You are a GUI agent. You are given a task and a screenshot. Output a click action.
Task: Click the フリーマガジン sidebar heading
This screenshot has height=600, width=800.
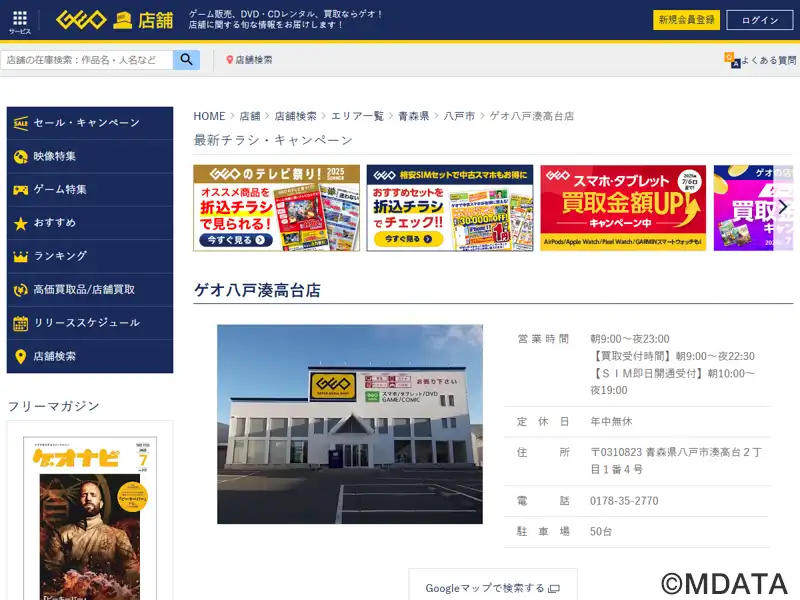[x=54, y=406]
